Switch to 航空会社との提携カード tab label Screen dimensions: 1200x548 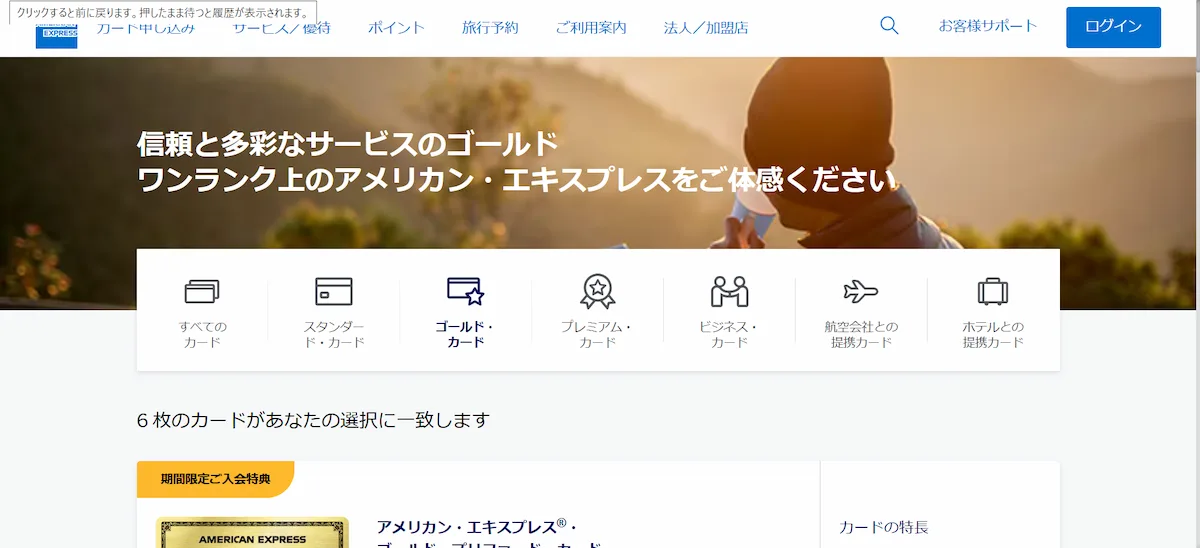[x=861, y=334]
